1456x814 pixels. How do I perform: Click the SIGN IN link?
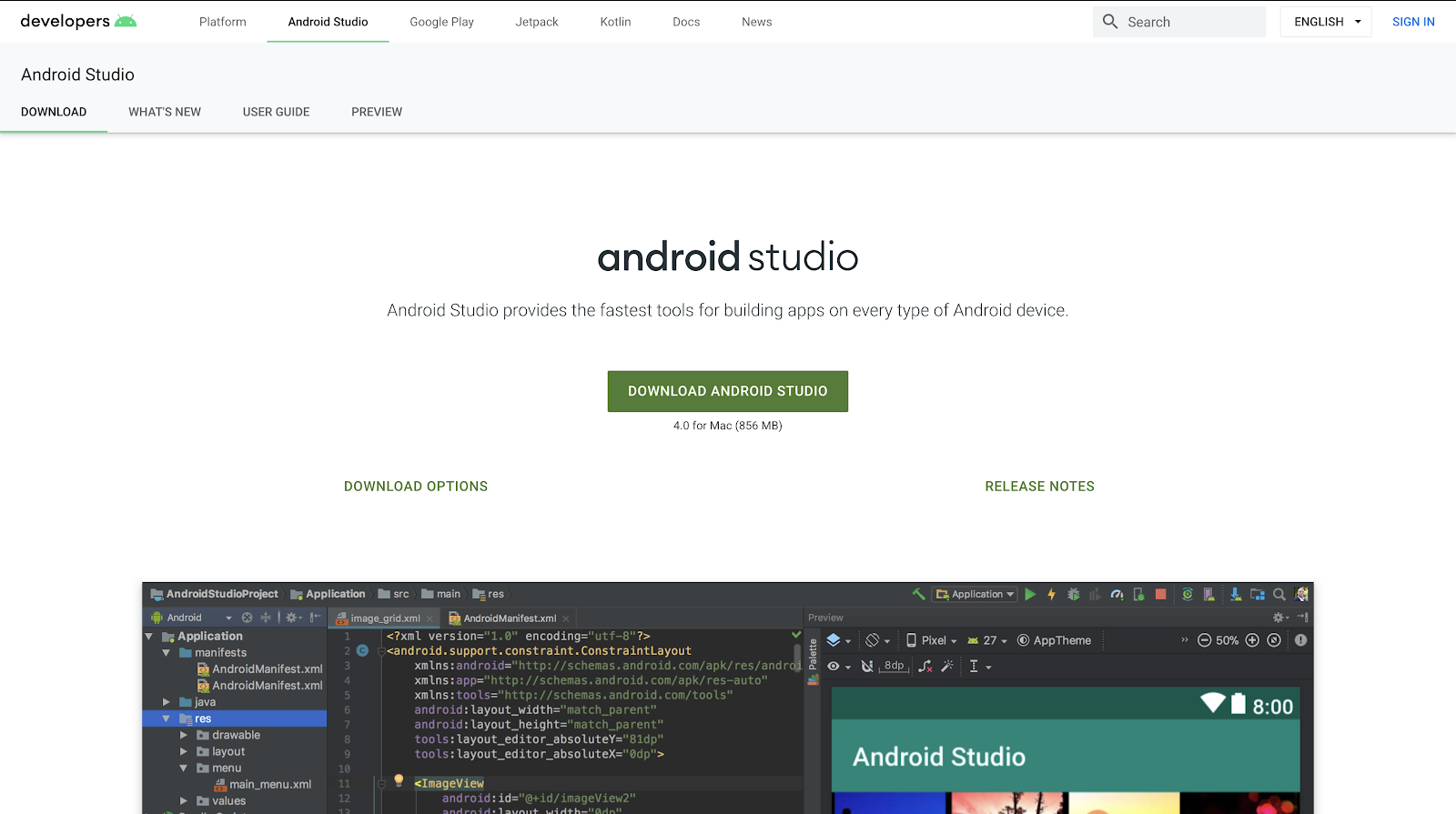pyautogui.click(x=1413, y=22)
